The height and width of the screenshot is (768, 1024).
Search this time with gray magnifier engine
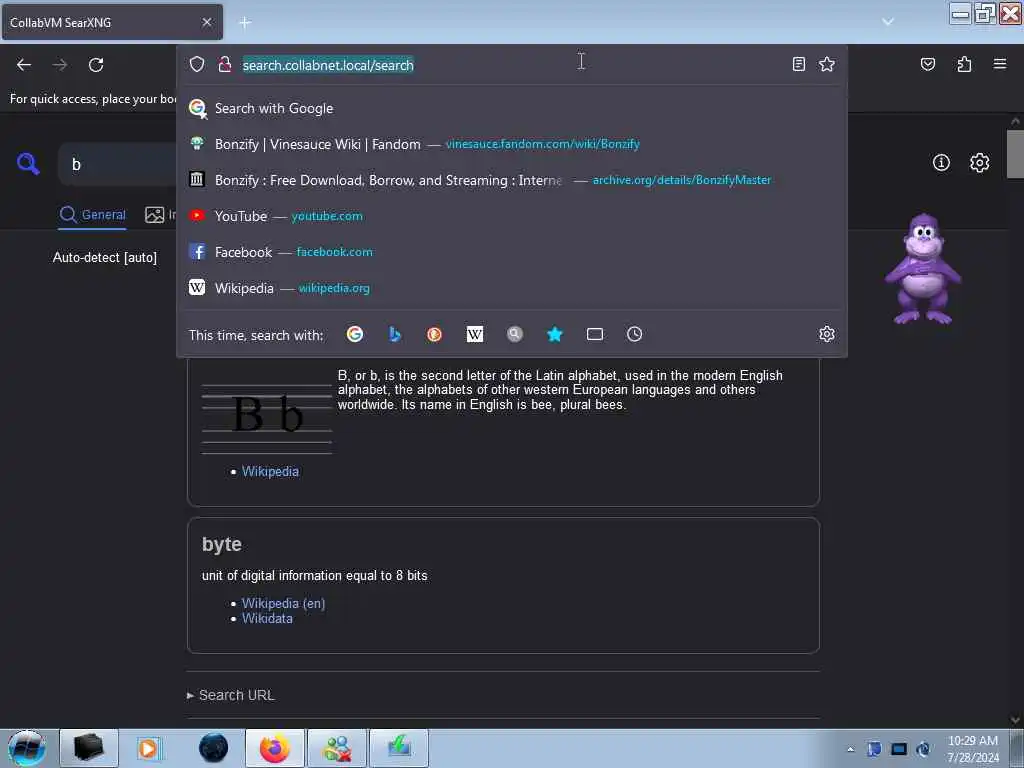click(x=515, y=334)
